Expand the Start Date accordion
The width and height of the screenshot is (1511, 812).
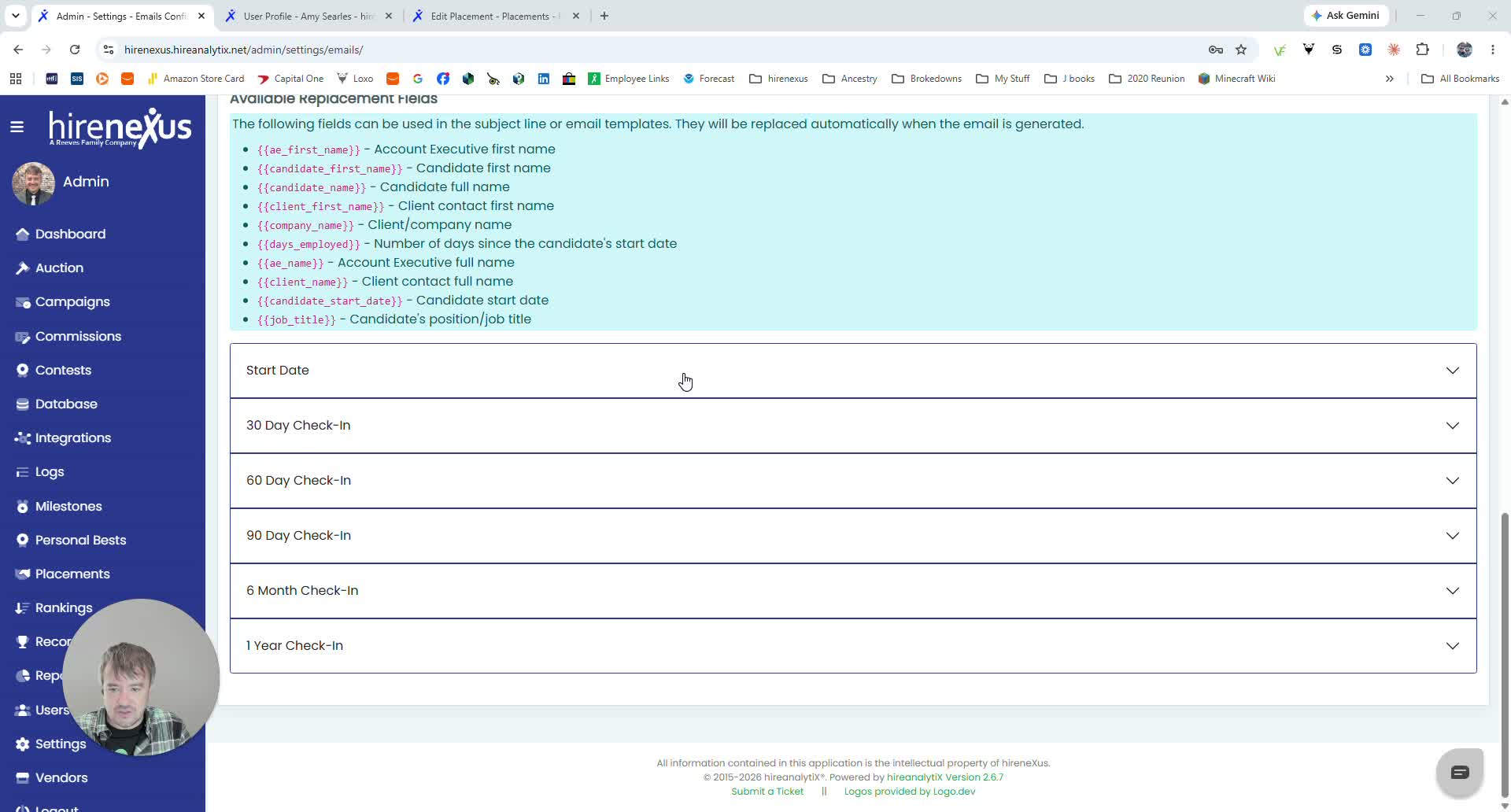point(853,371)
